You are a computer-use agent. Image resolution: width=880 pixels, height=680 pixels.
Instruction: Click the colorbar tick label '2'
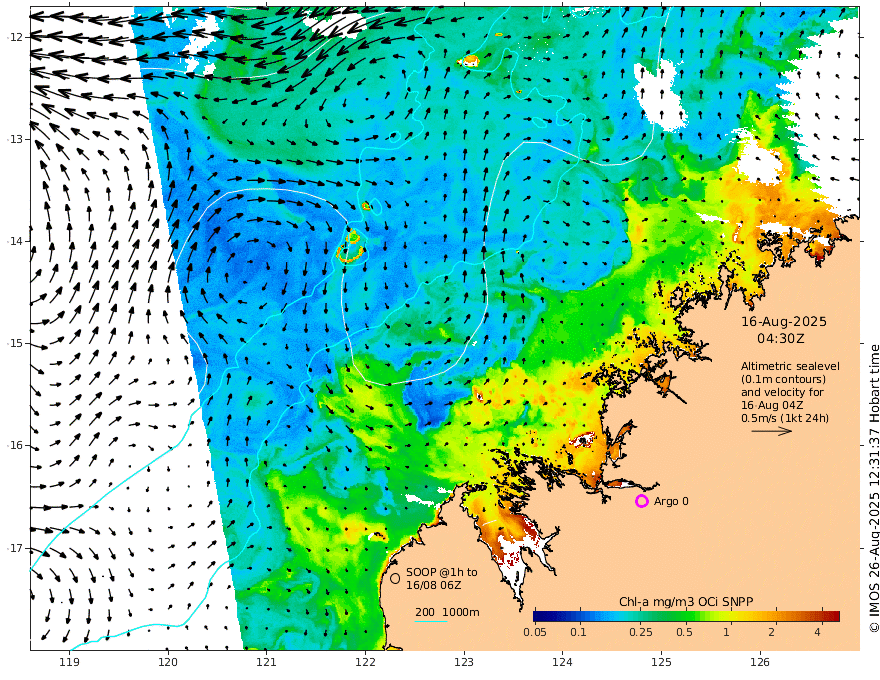(772, 632)
